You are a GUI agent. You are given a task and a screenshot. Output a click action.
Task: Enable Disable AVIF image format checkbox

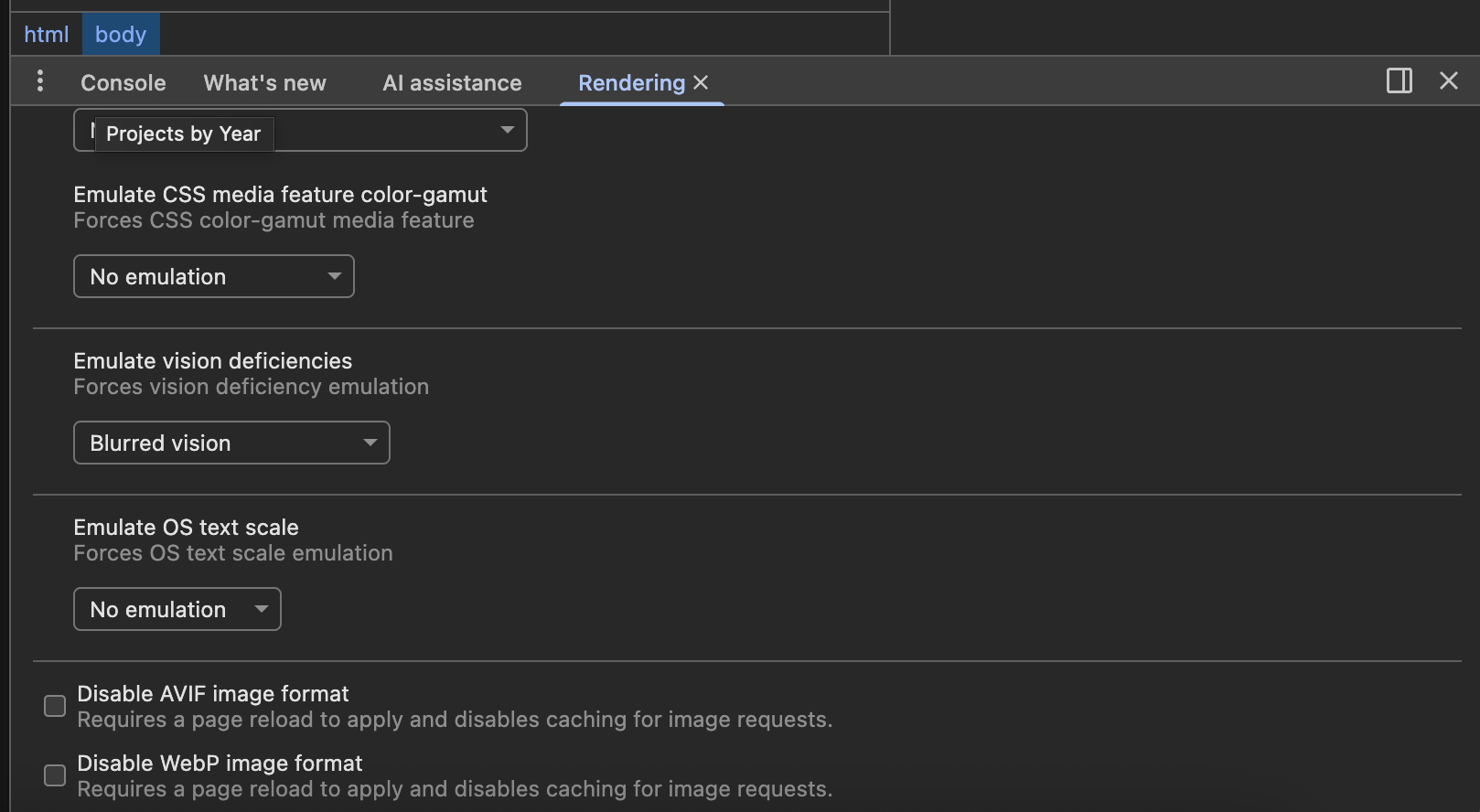(55, 706)
